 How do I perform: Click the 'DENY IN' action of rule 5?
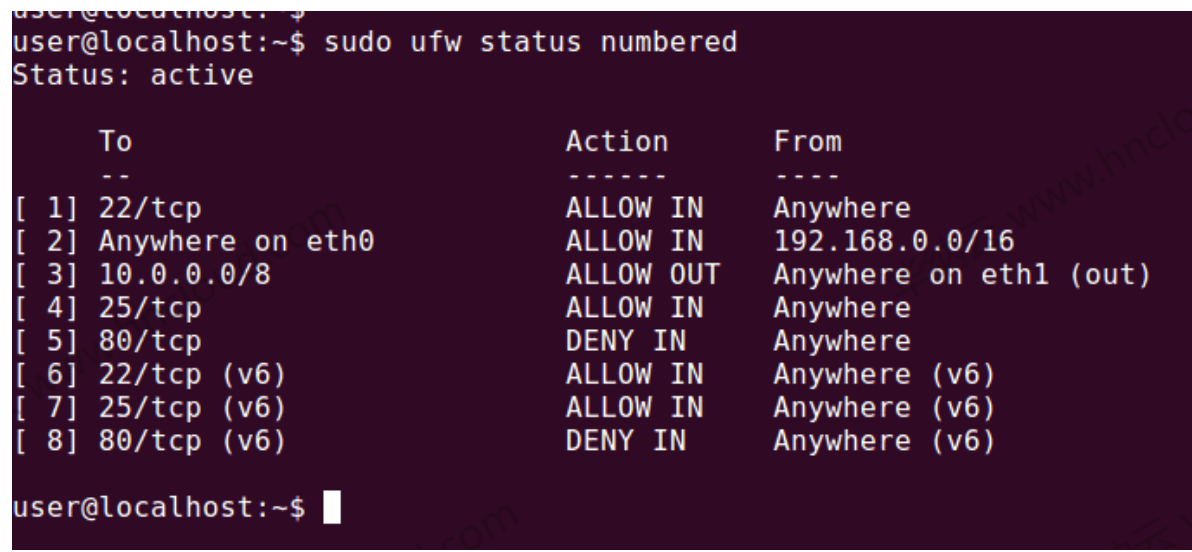click(x=625, y=341)
